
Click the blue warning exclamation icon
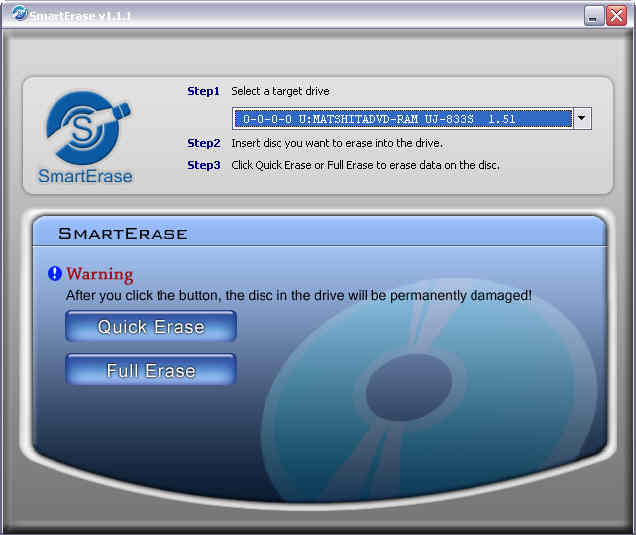point(55,274)
